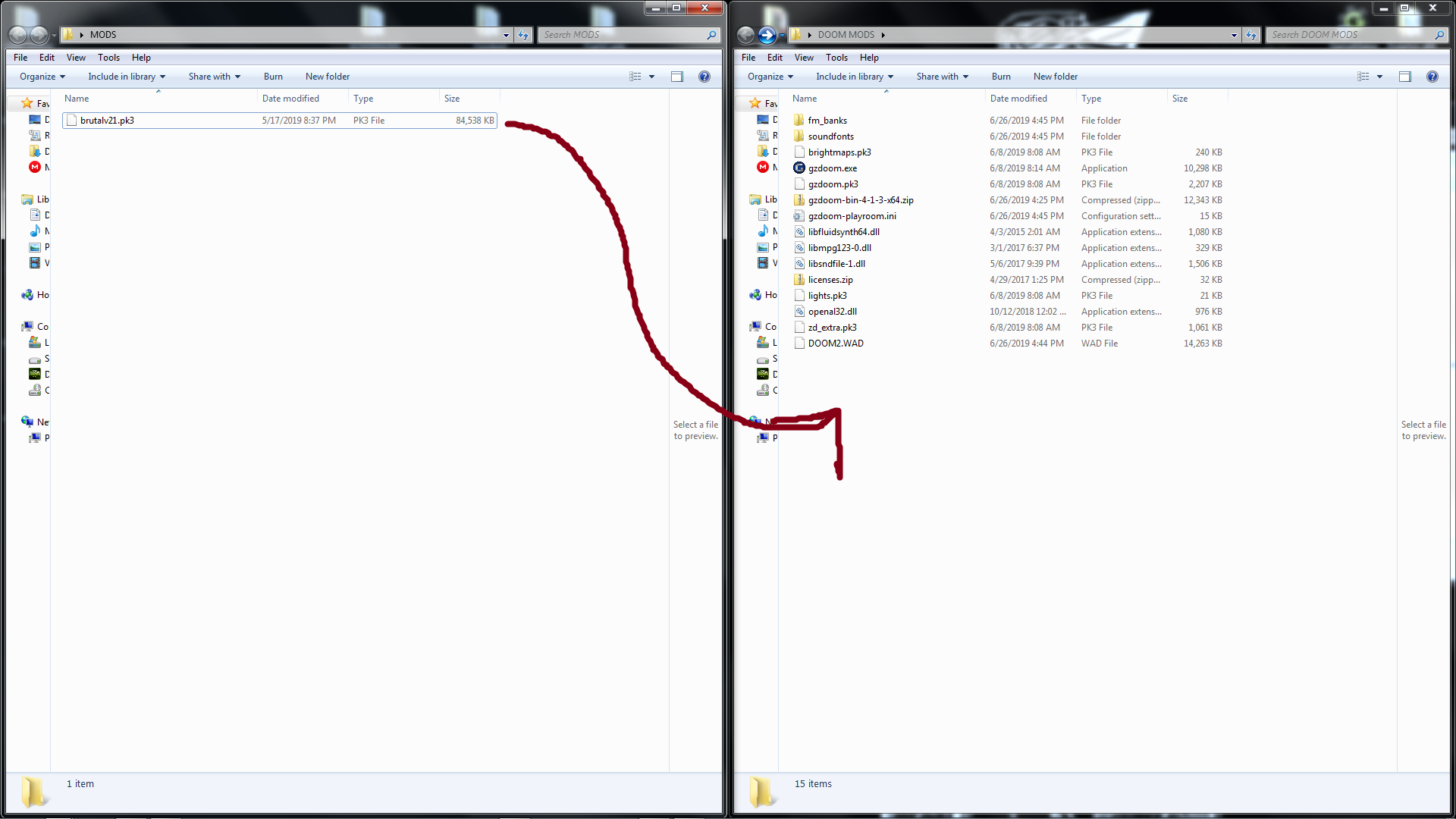The height and width of the screenshot is (819, 1456).
Task: Sort by the Date modified column in DOOM MODS
Action: [1018, 99]
